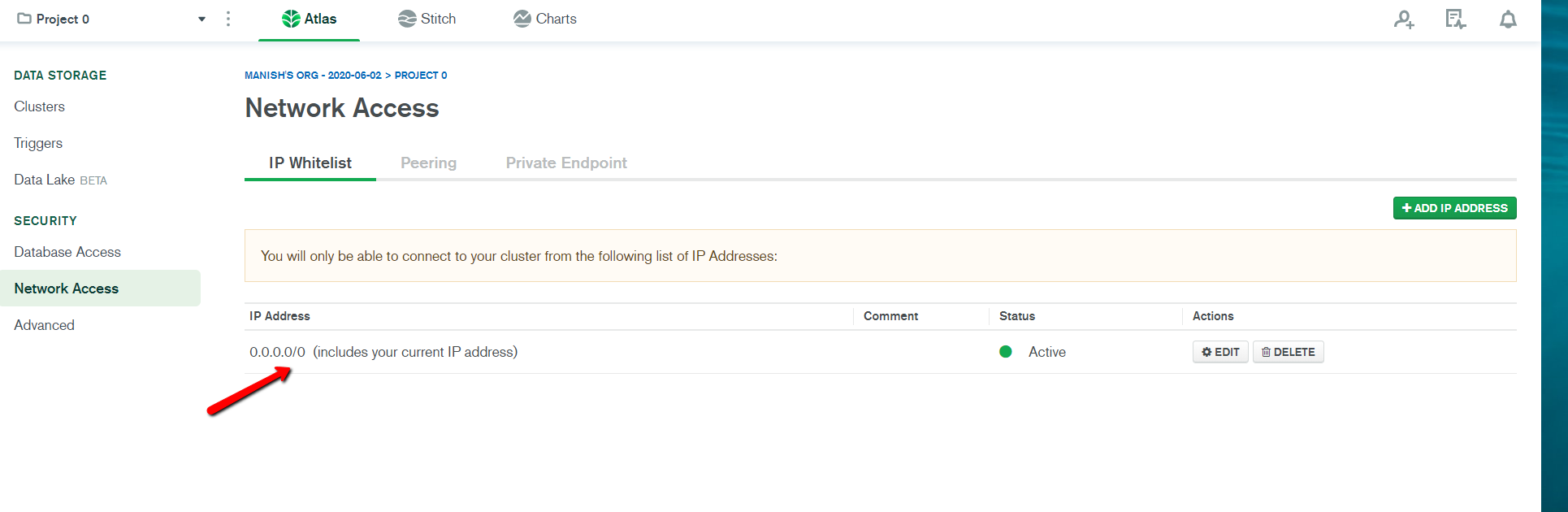This screenshot has height=512, width=1568.
Task: Click the Atlas leaf icon
Action: coord(291,19)
